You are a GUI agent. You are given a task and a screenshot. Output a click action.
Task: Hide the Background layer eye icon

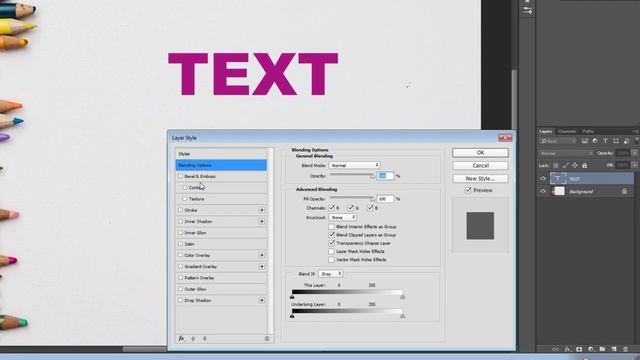pyautogui.click(x=543, y=191)
